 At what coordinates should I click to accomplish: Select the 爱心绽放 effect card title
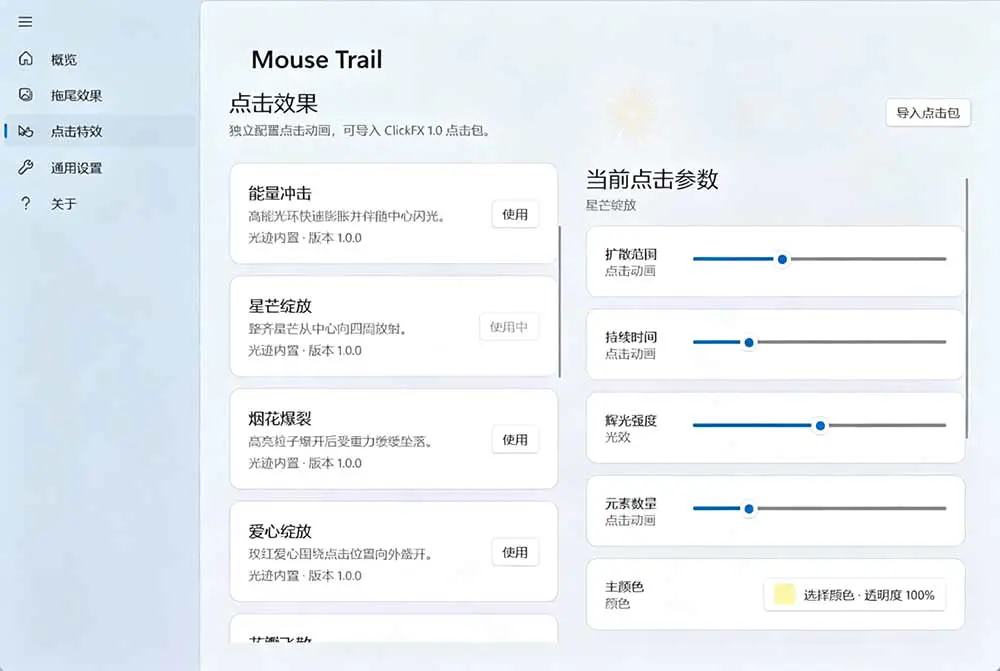pos(280,531)
